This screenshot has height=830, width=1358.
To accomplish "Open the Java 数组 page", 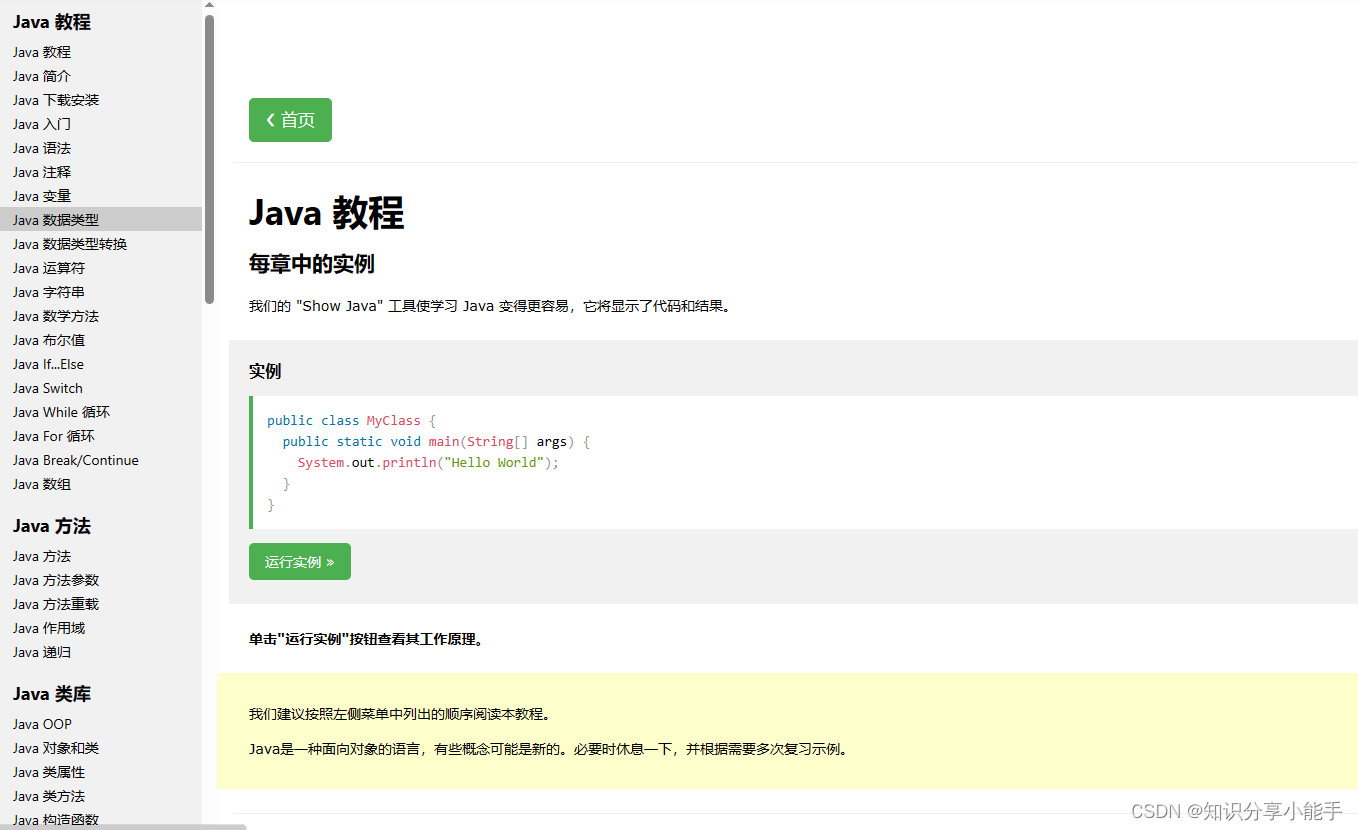I will 41,483.
